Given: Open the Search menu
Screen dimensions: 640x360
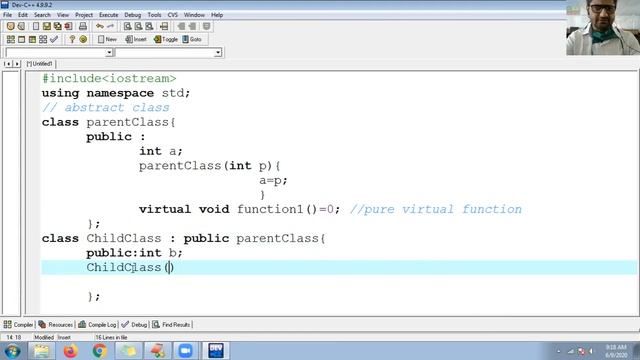Looking at the screenshot, I should click(42, 15).
